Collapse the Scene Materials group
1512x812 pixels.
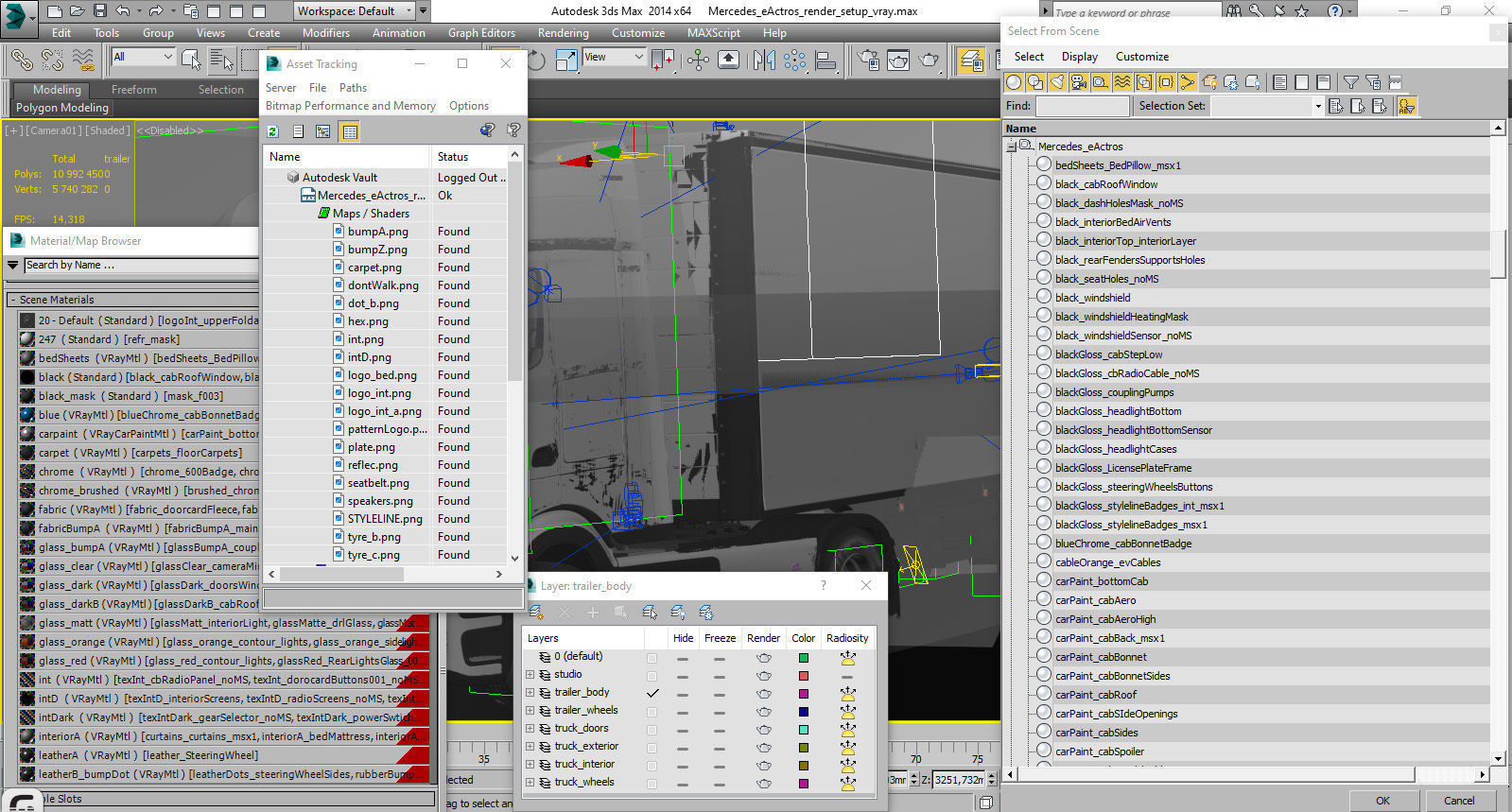[12, 300]
